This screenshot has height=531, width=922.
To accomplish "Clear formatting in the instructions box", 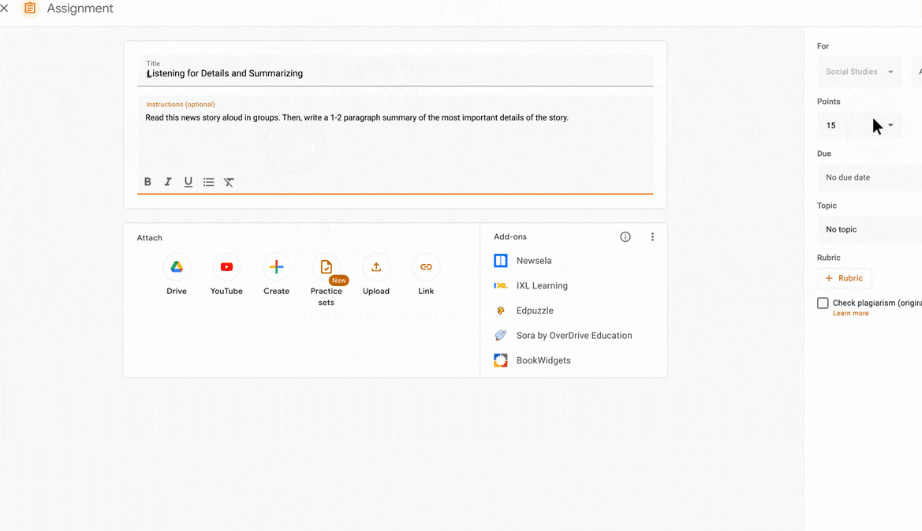I will coord(229,182).
